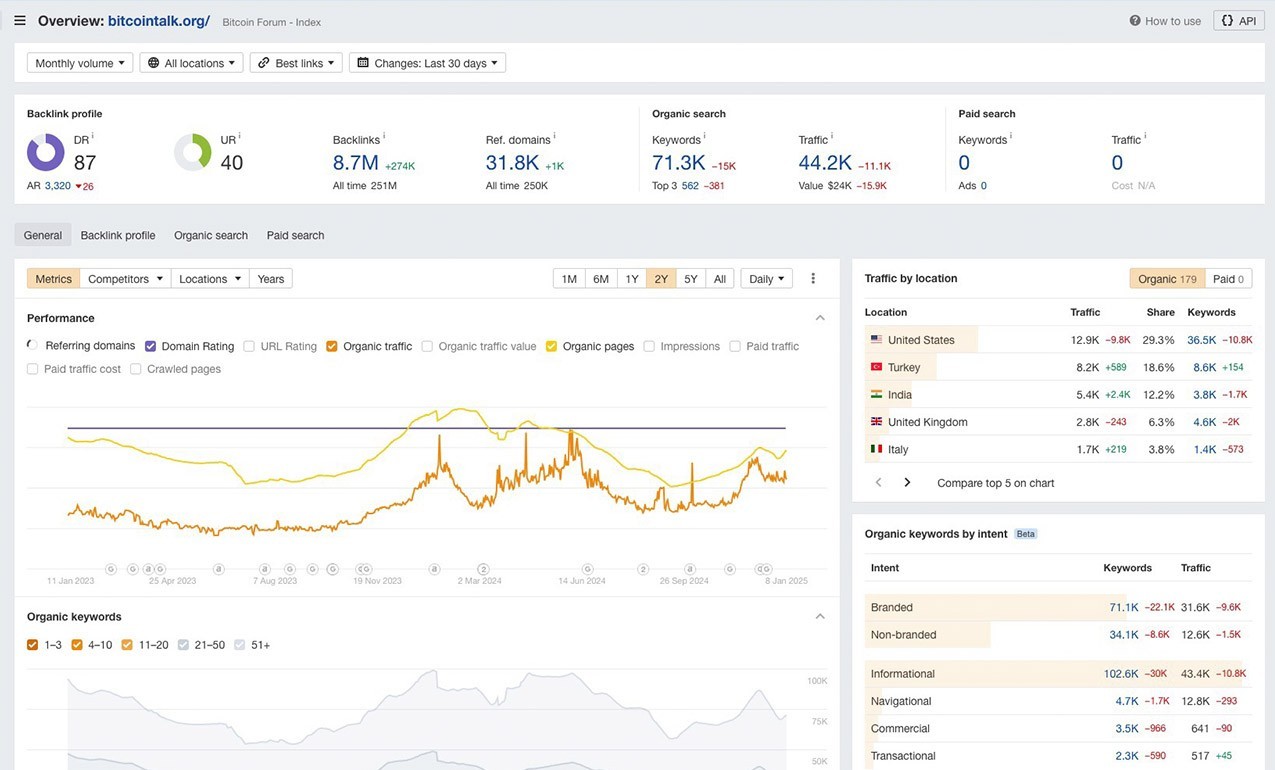Open the Changes: Last 30 days dropdown
Screen dimensions: 1275x770
427,63
